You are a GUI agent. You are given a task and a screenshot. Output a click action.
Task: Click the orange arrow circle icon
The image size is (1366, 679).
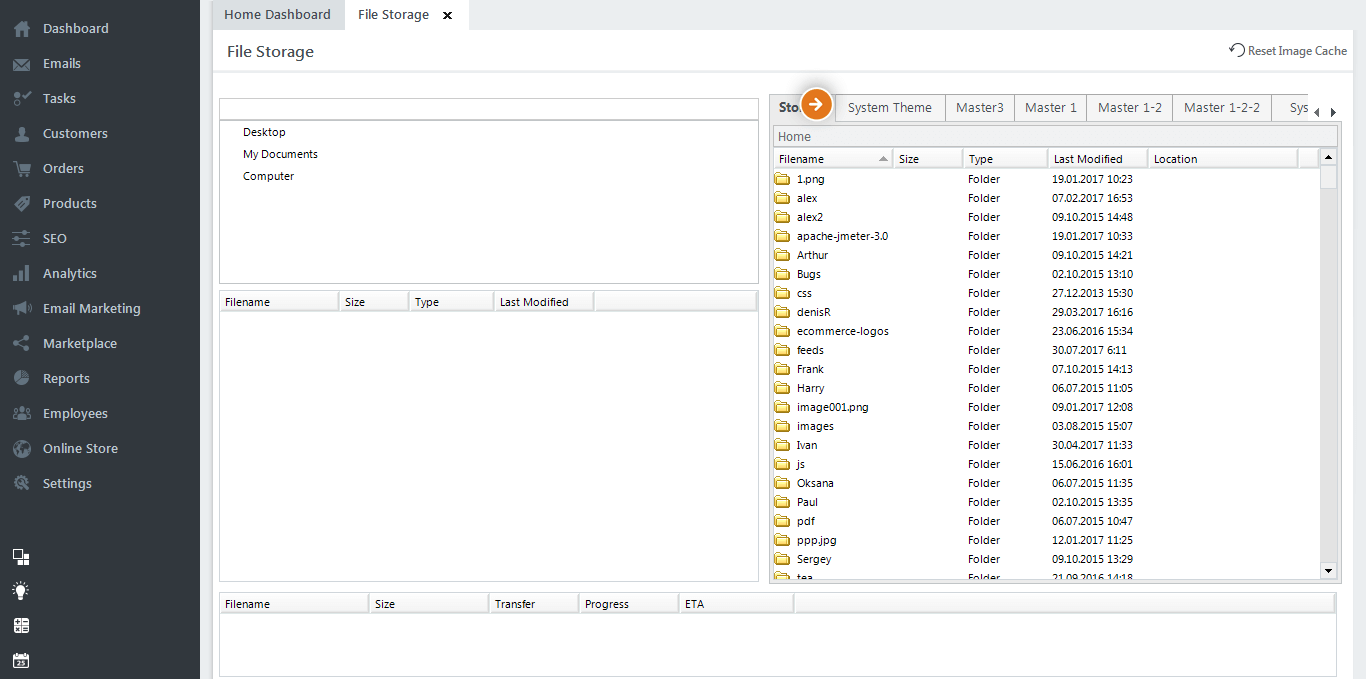[817, 103]
